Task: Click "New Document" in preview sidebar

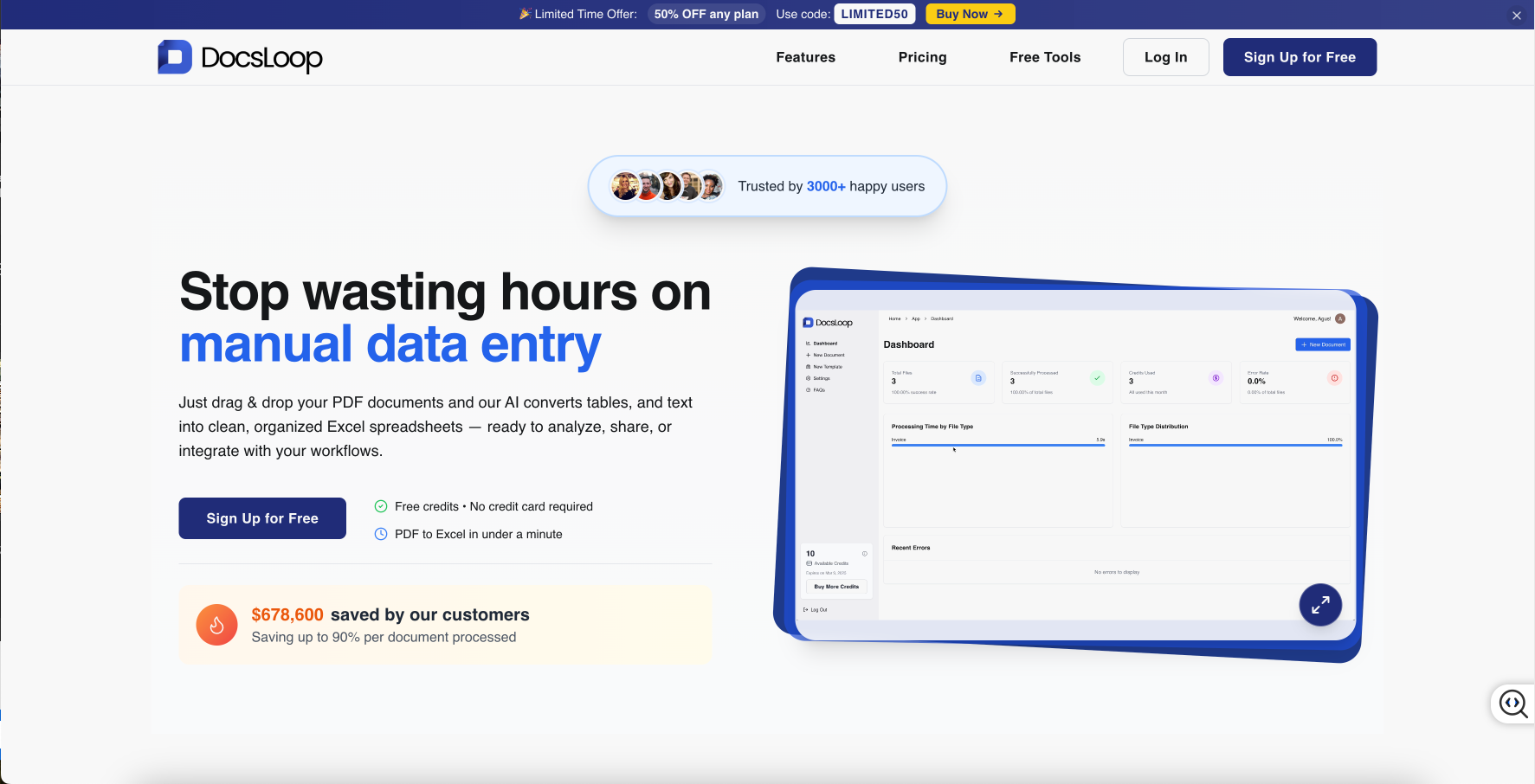Action: click(x=825, y=355)
